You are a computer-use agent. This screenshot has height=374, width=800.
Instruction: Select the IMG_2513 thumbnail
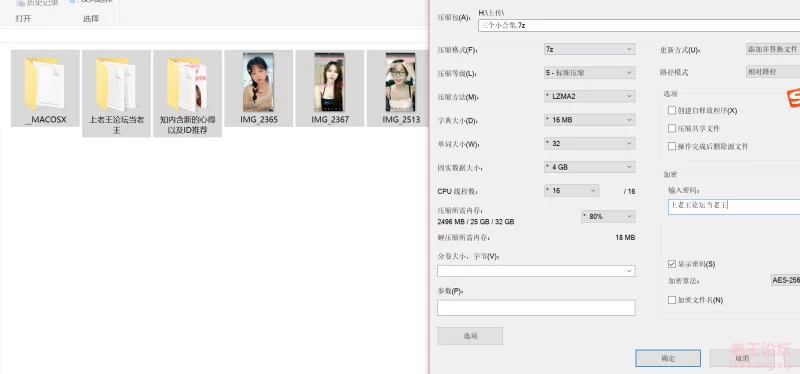coord(401,82)
